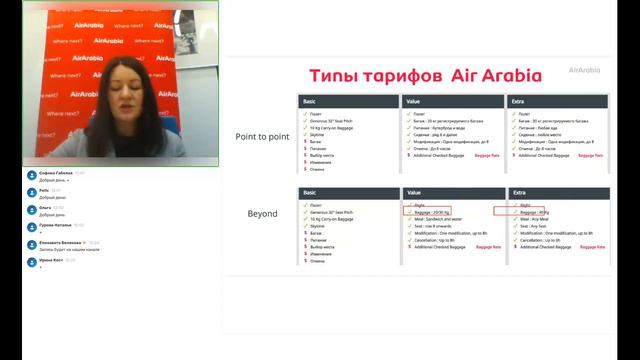Click 'Seat : row 8 onwards' line

click(433, 226)
